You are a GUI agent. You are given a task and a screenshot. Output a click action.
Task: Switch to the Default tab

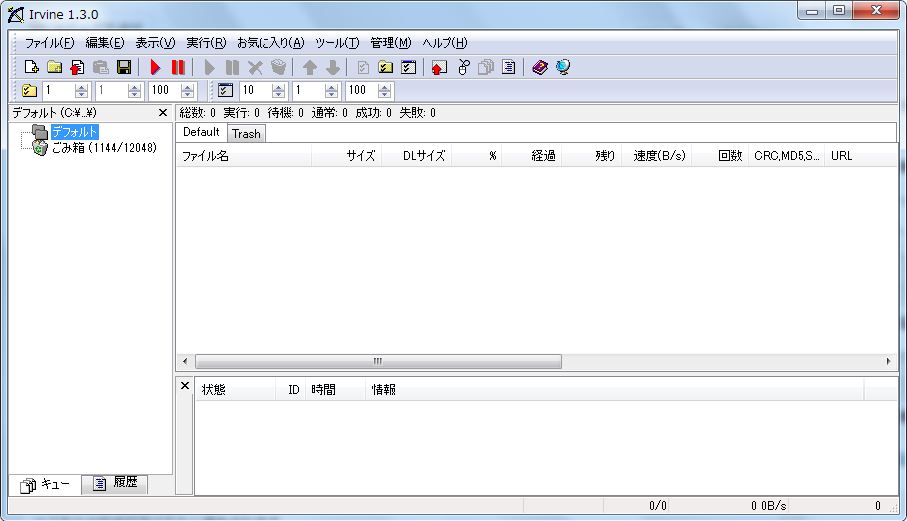coord(201,132)
